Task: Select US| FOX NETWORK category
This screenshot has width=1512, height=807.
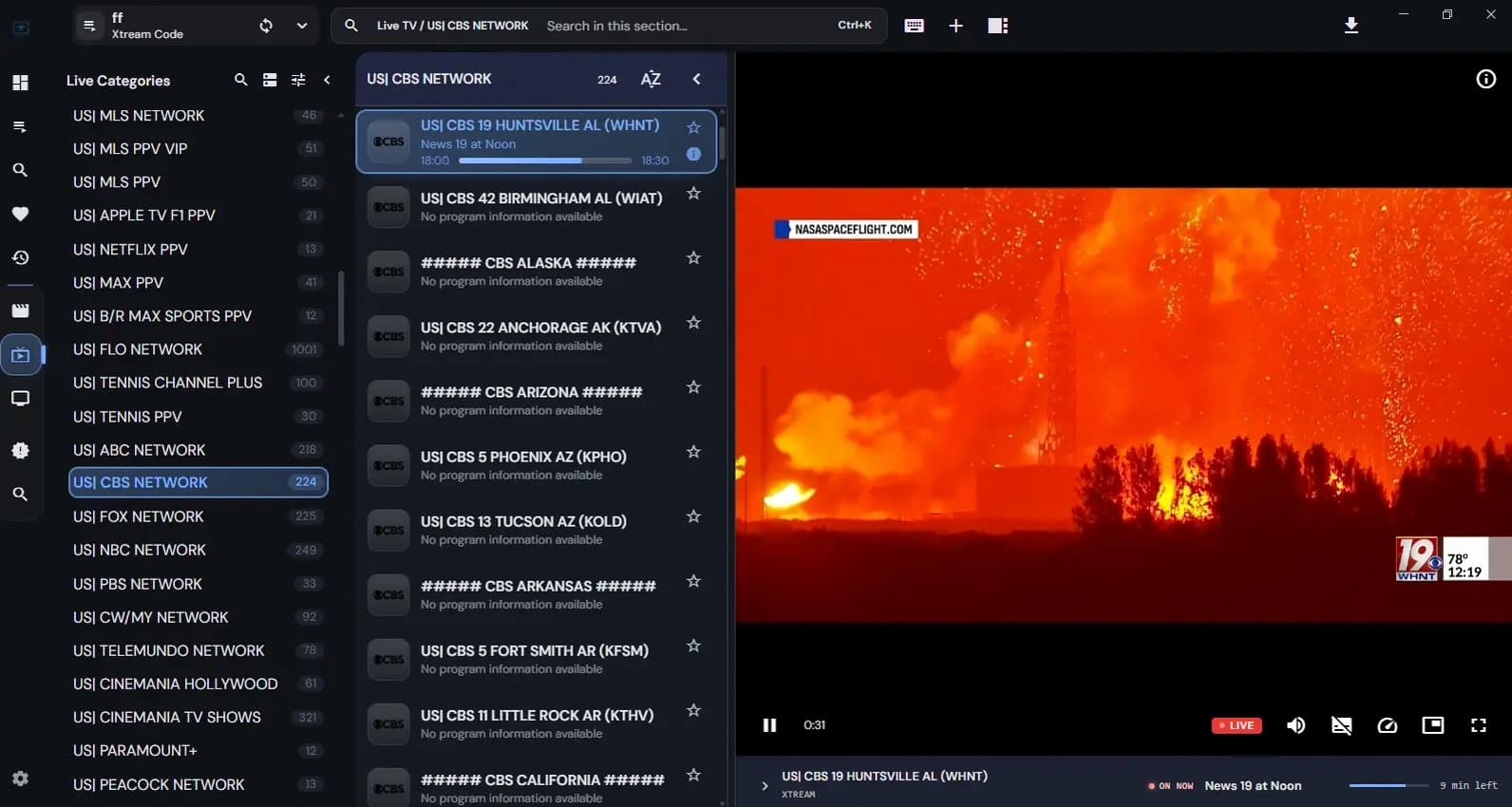Action: [198, 516]
